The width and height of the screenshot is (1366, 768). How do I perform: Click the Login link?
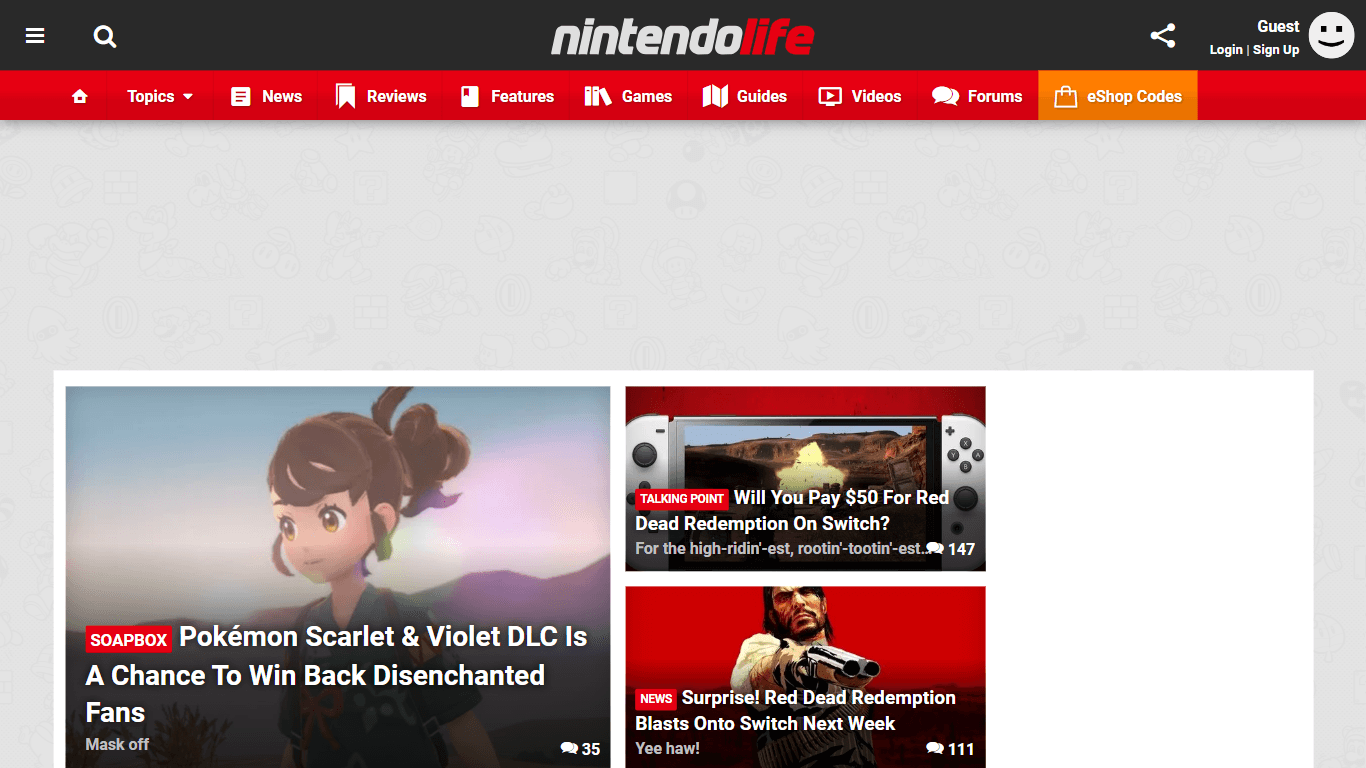(x=1226, y=50)
